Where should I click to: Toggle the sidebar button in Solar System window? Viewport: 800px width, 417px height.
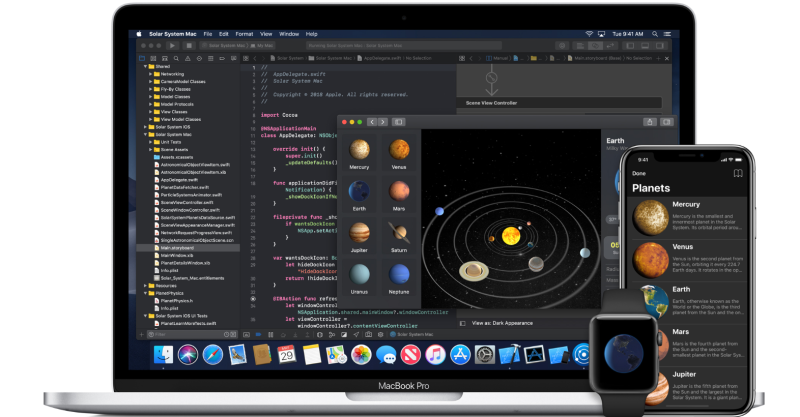399,122
